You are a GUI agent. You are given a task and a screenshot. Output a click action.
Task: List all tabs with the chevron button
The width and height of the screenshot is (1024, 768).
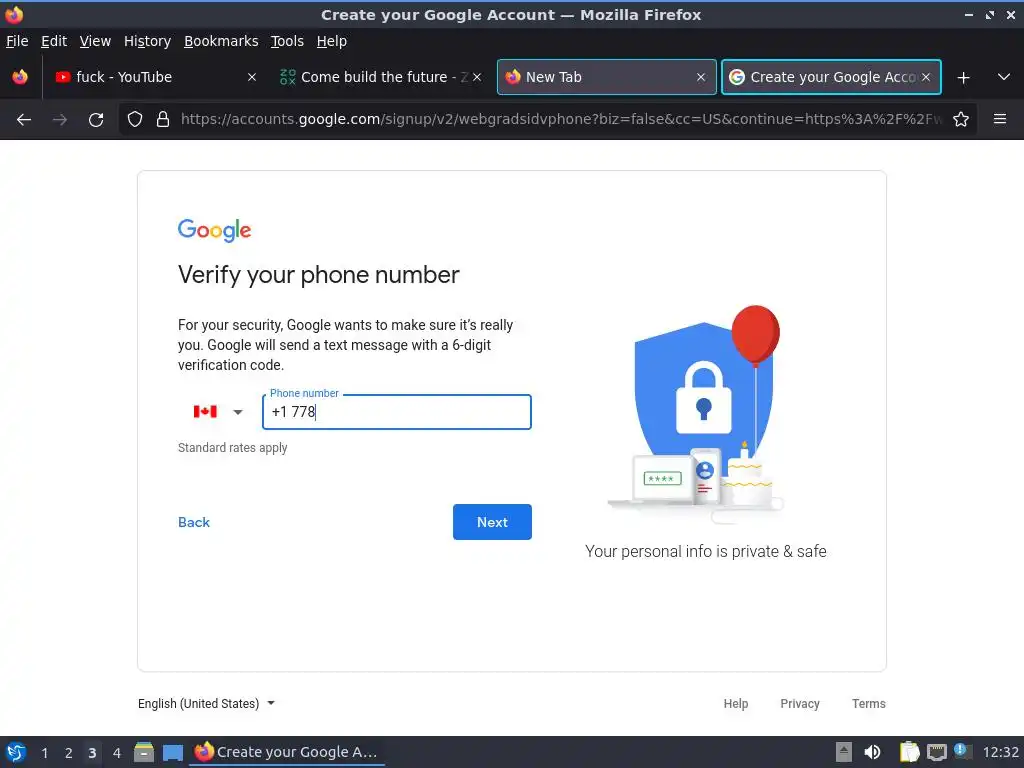pyautogui.click(x=1004, y=77)
